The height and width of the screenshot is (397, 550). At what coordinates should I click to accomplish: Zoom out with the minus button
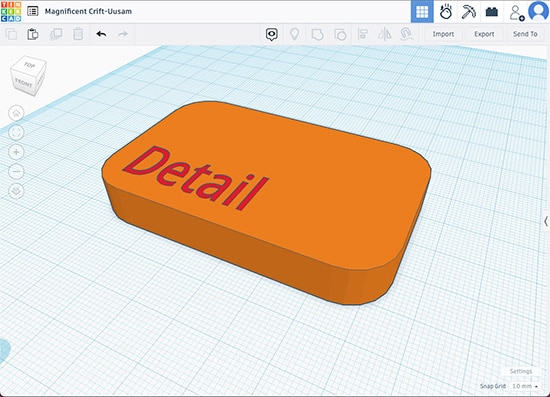click(x=16, y=171)
